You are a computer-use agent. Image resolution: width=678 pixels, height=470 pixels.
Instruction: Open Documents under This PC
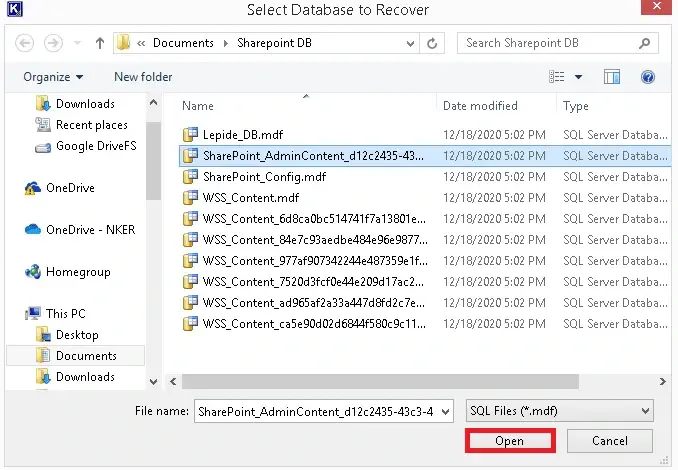point(76,356)
